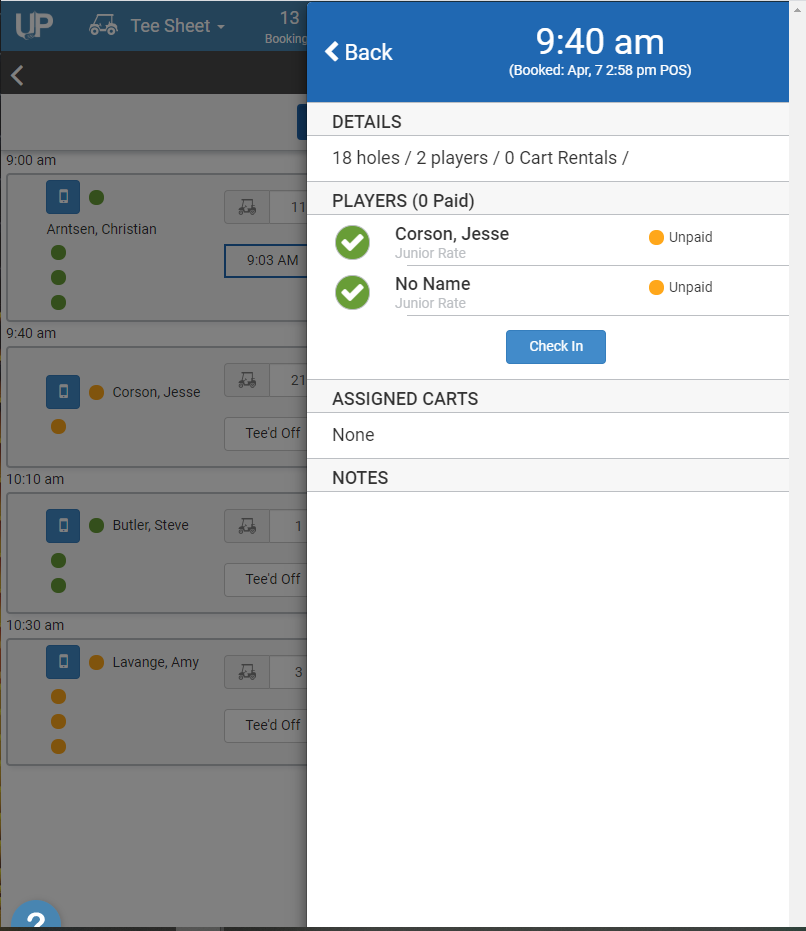The image size is (806, 931).
Task: Click the mobile icon in the 9:00 am booking
Action: (63, 197)
